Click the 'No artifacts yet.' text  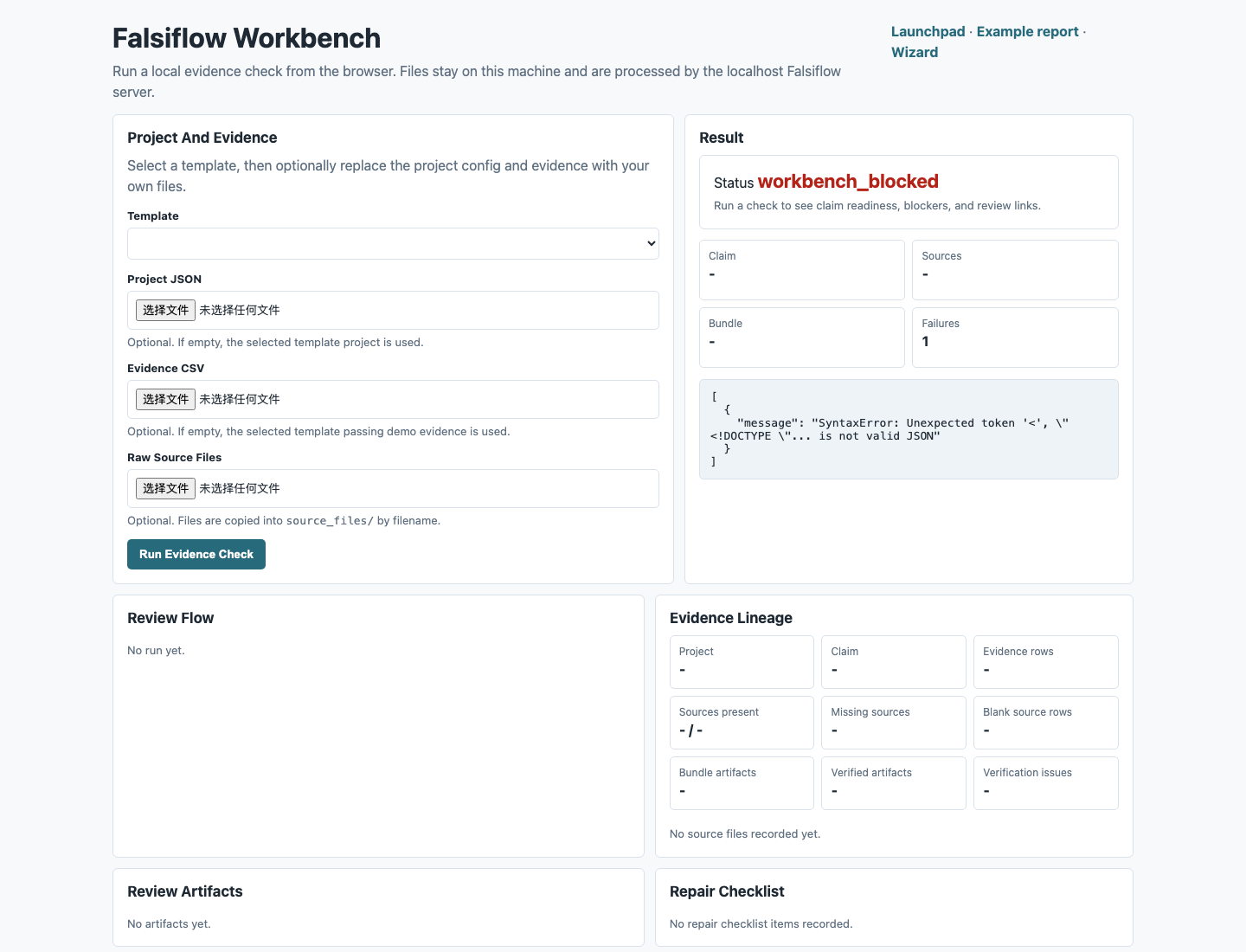point(169,923)
